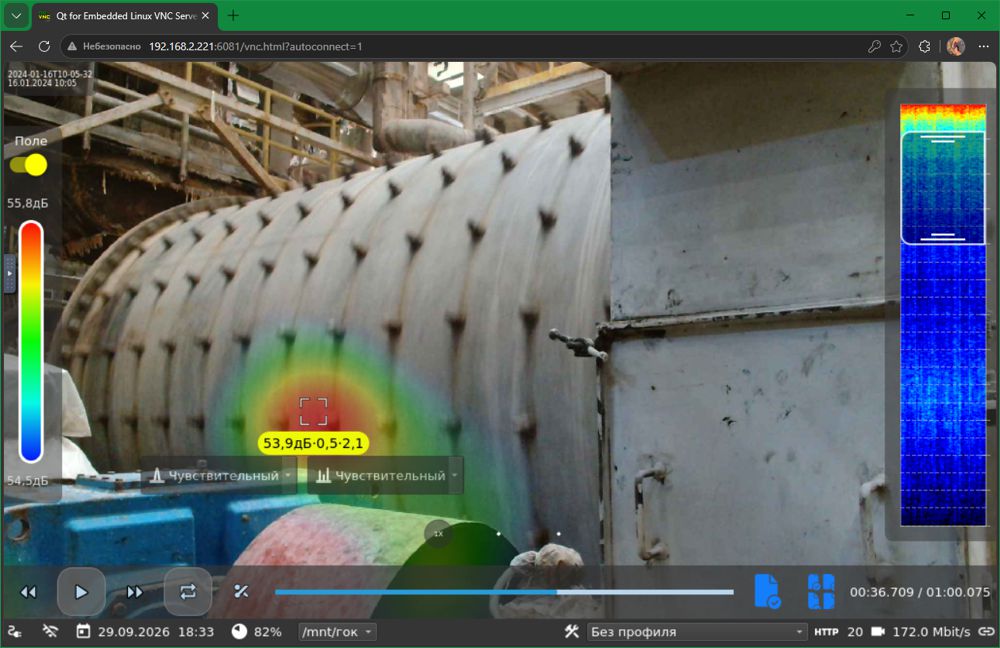Viewport: 1000px width, 648px height.
Task: Go back with the browser back arrow
Action: tap(16, 47)
